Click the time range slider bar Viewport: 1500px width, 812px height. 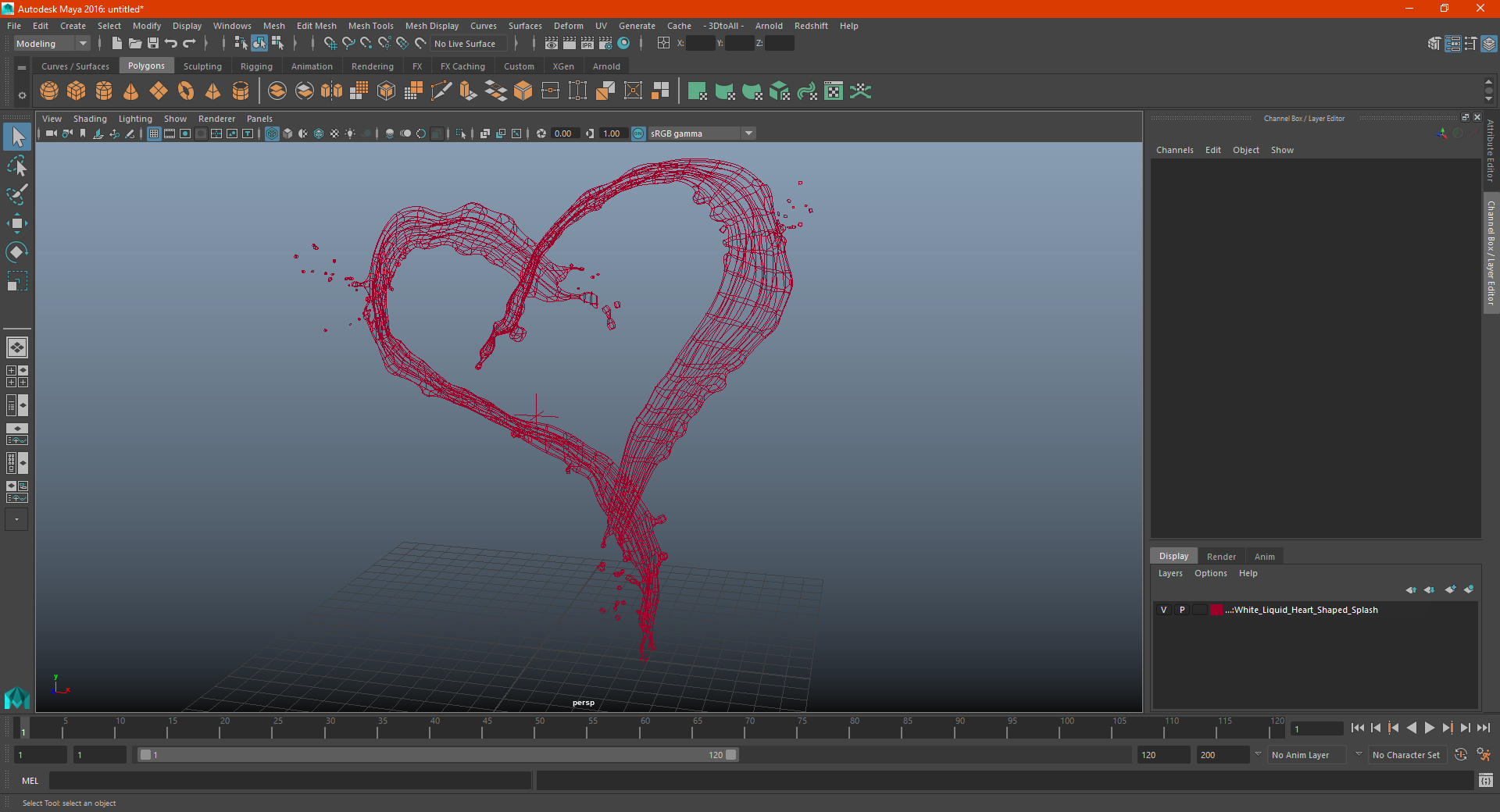437,755
